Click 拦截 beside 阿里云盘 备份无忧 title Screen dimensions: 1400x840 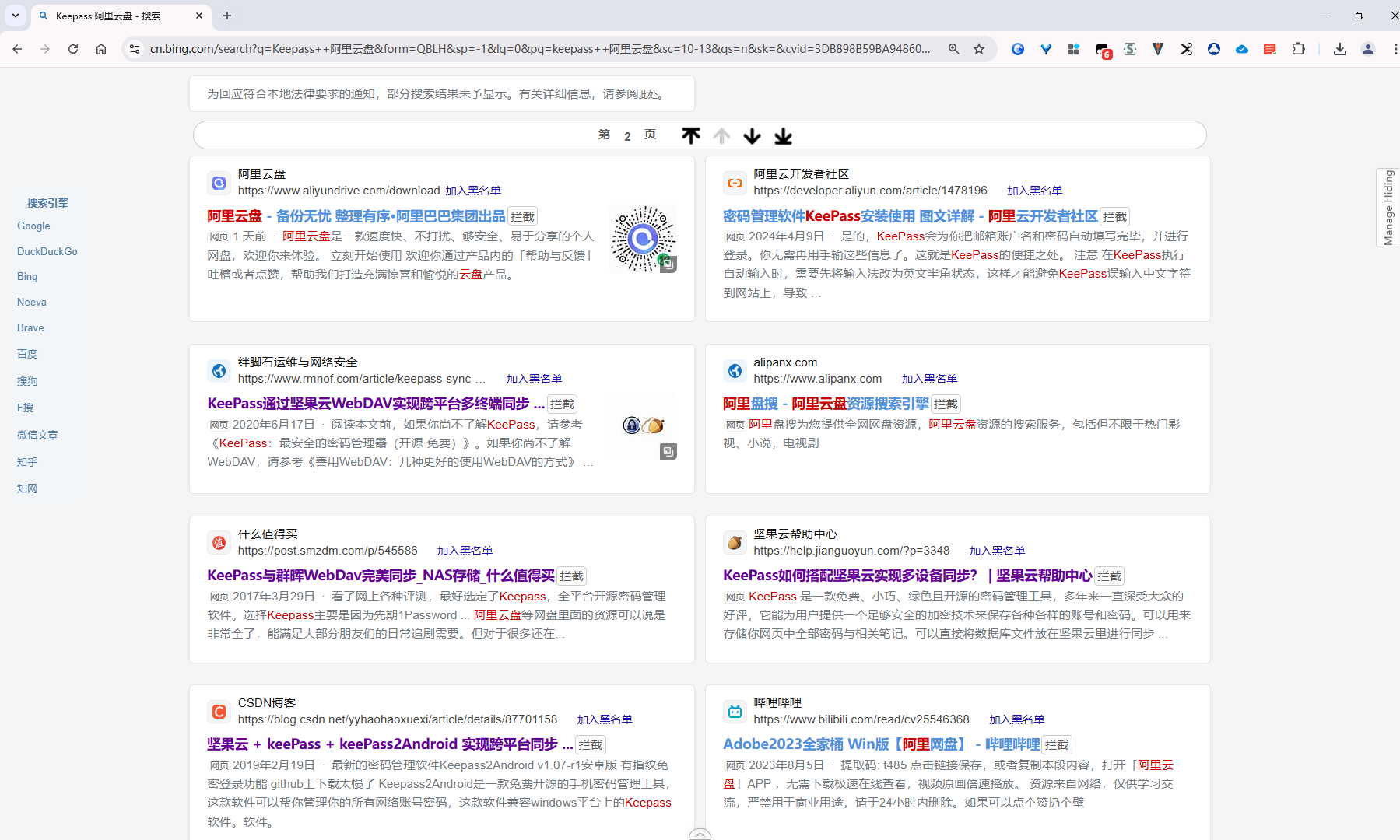[x=522, y=216]
